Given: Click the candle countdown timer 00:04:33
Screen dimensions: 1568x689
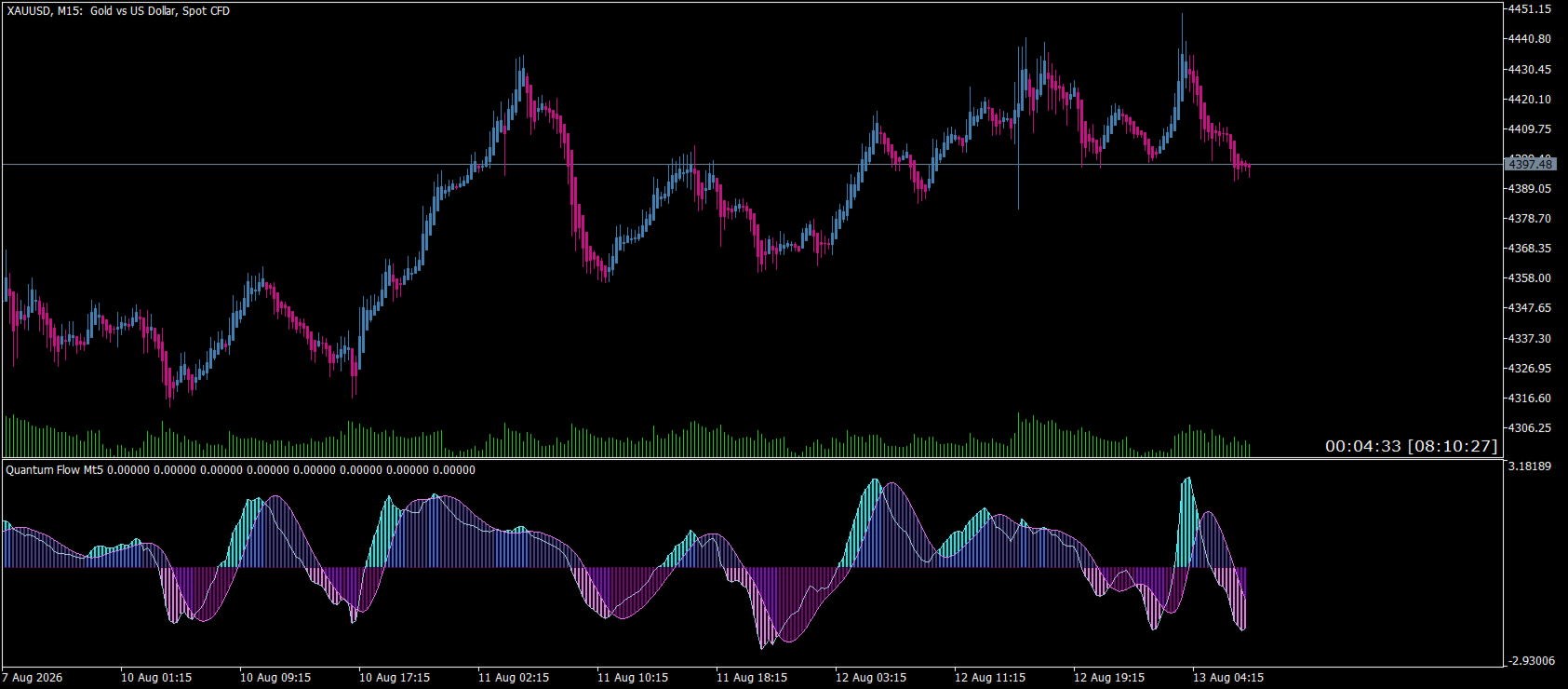Looking at the screenshot, I should coord(1362,447).
